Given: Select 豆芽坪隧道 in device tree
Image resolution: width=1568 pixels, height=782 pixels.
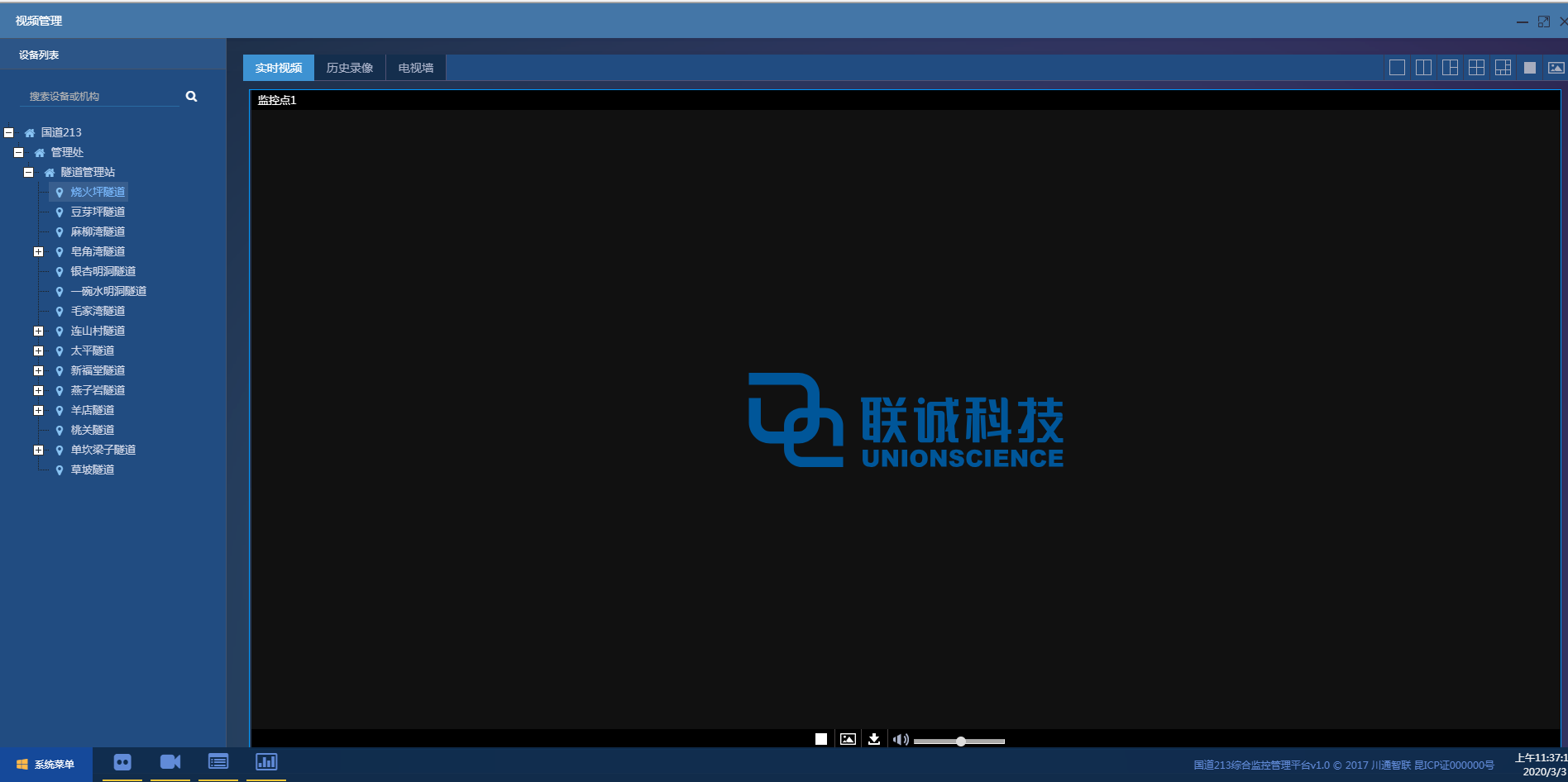Looking at the screenshot, I should tap(98, 212).
